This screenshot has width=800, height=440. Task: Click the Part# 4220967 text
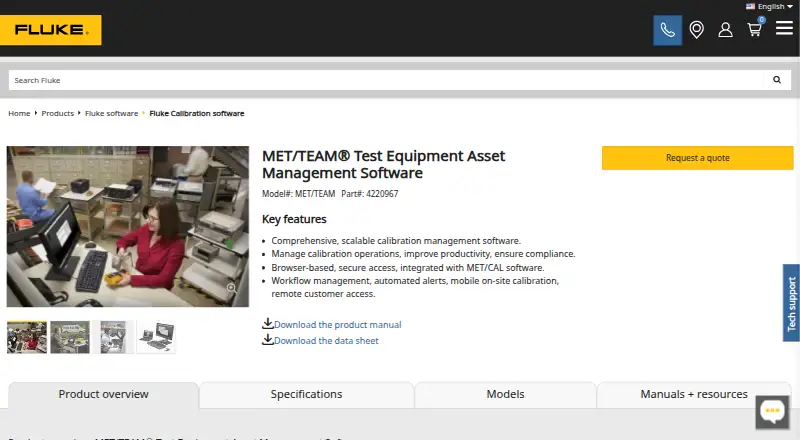(370, 194)
